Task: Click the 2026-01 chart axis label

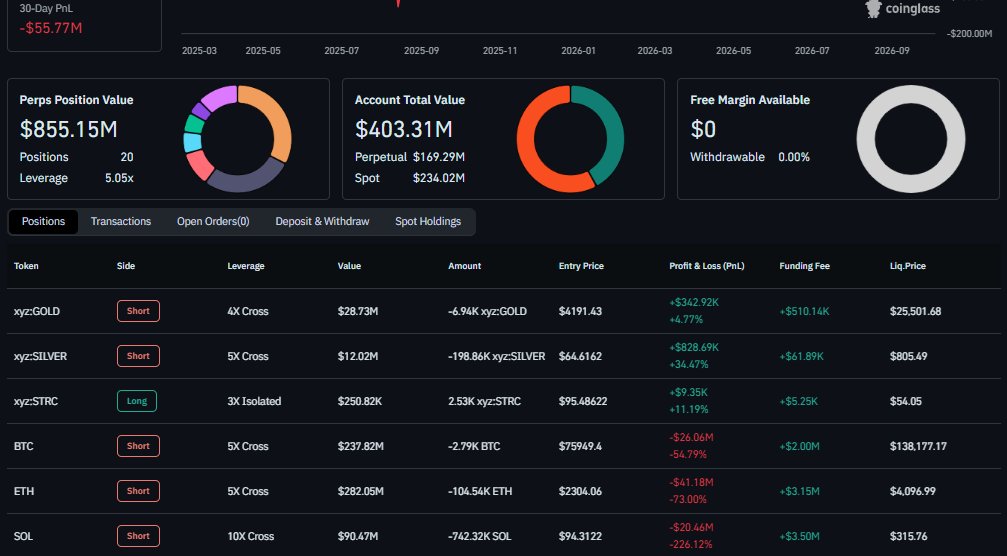Action: (x=578, y=51)
